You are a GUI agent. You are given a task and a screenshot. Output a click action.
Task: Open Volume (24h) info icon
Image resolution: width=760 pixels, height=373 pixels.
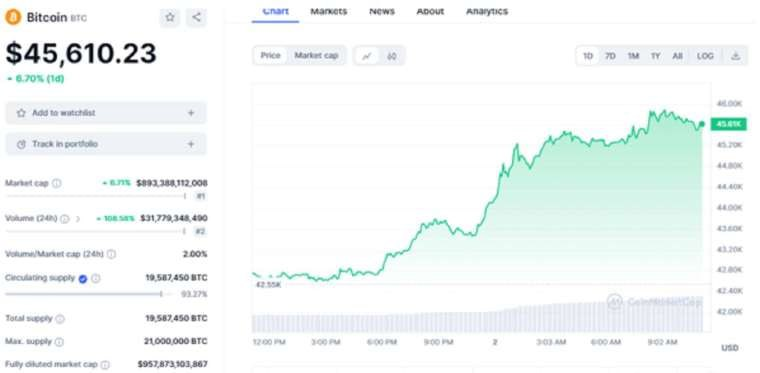tap(64, 218)
